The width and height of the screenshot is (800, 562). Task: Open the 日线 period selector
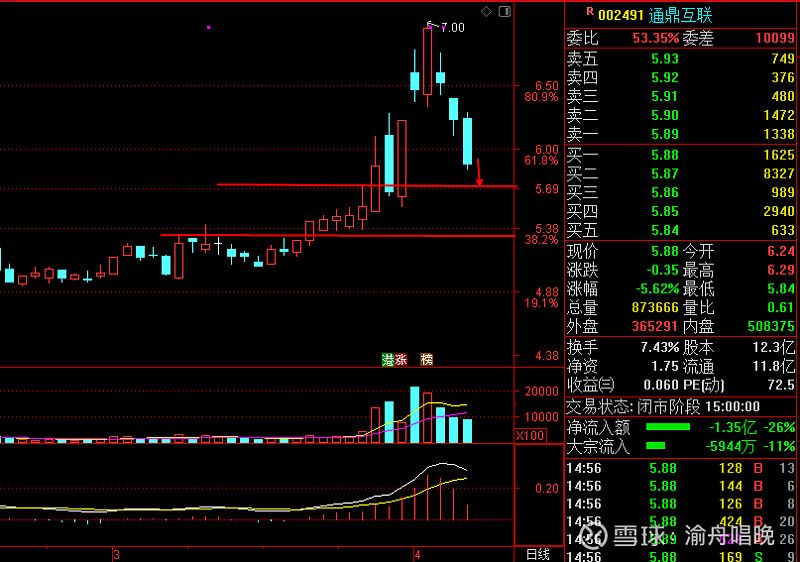point(538,555)
